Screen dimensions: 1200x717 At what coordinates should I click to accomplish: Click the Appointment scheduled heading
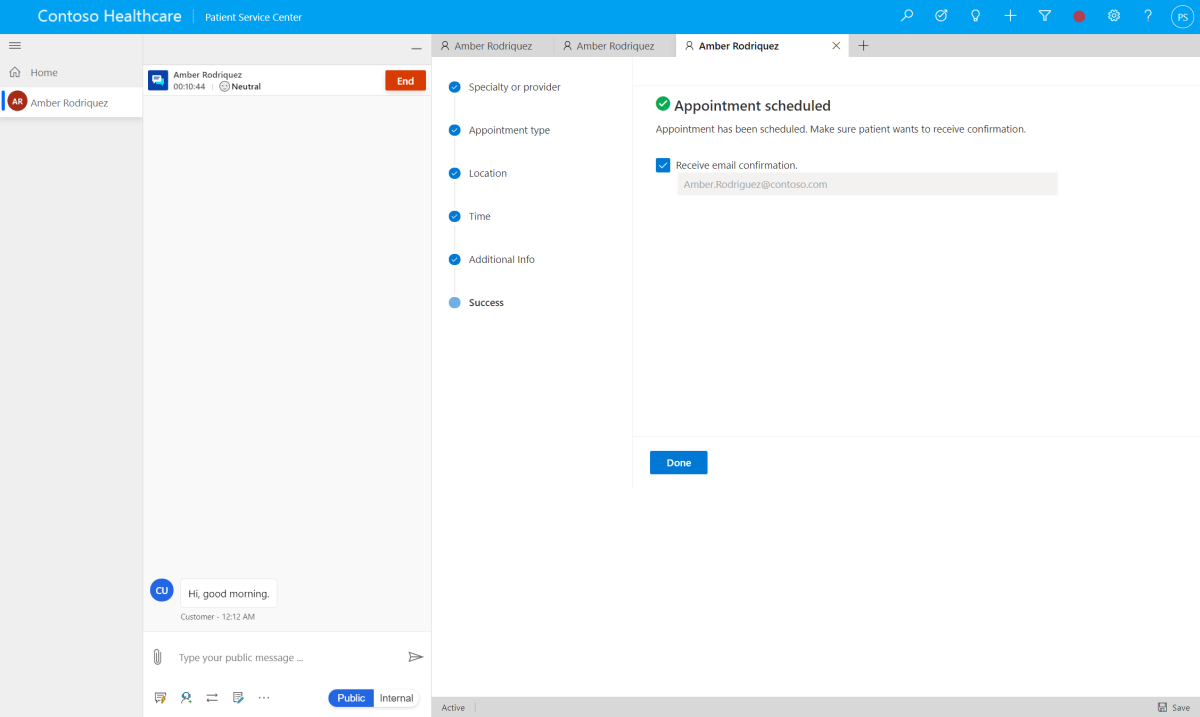pyautogui.click(x=752, y=106)
